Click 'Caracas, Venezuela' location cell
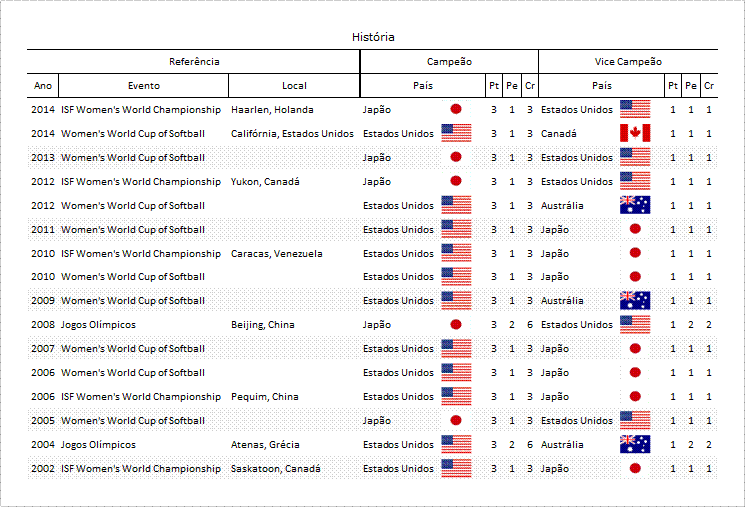 (x=276, y=254)
